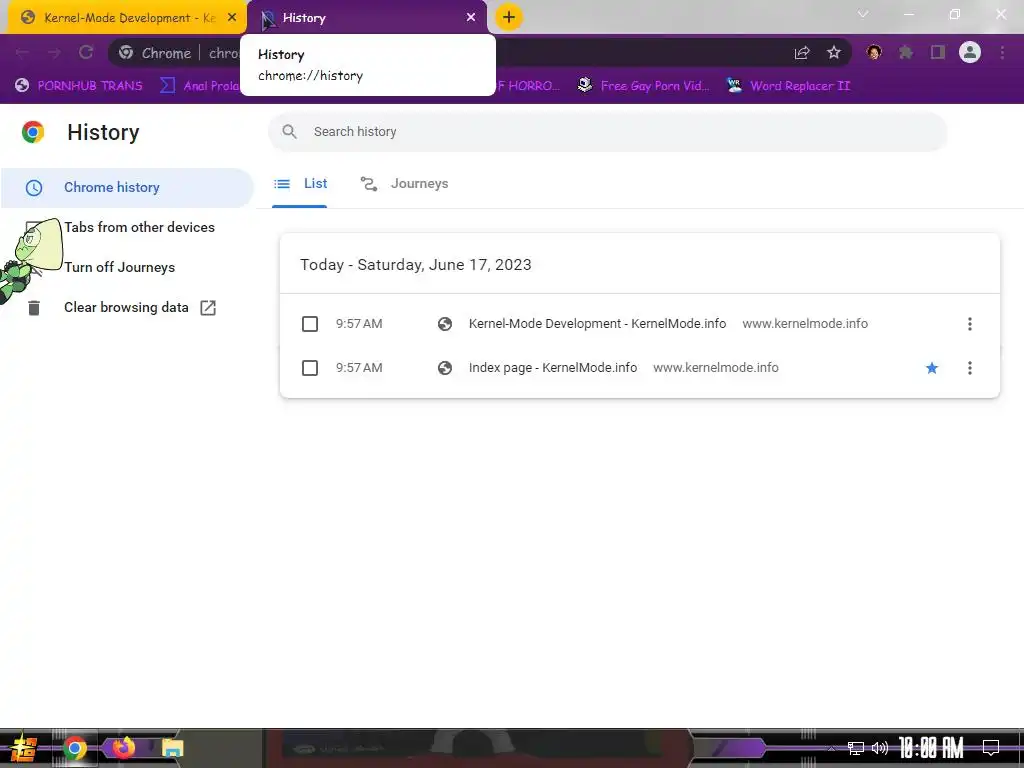Screen dimensions: 1024x768
Task: Click the trash icon beside Clear browsing data
Action: (x=34, y=308)
